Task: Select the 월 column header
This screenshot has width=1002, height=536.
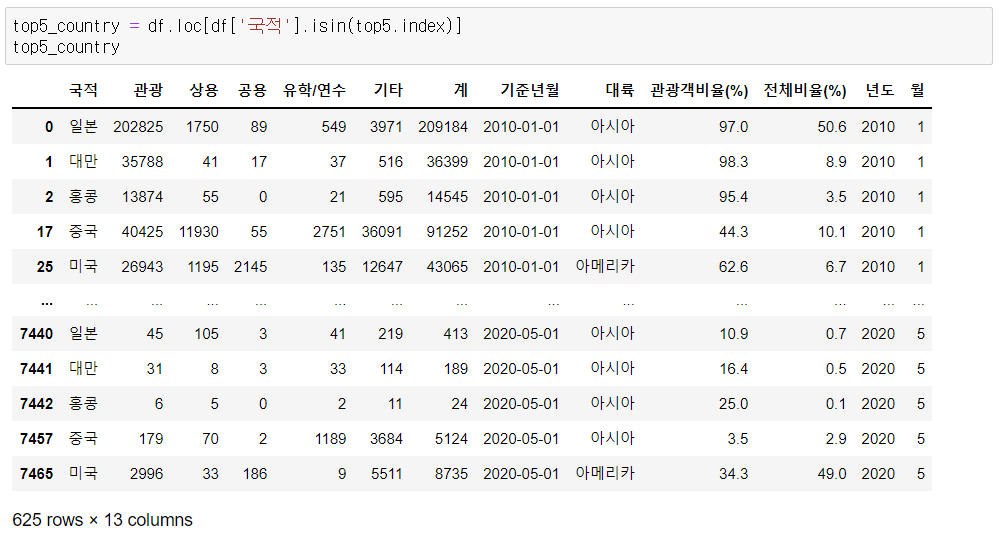Action: (x=918, y=90)
